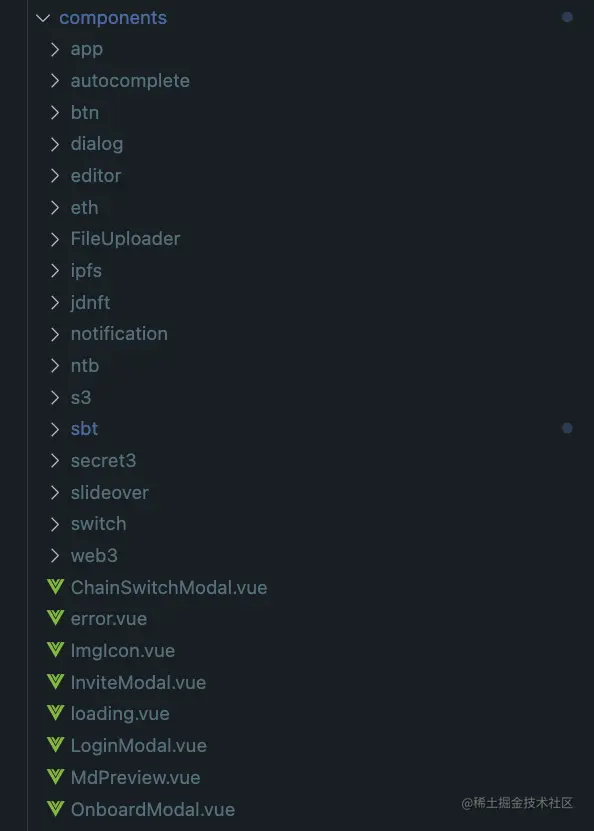Select the ipfs folder
Screen dimensions: 594x831
tap(86, 270)
